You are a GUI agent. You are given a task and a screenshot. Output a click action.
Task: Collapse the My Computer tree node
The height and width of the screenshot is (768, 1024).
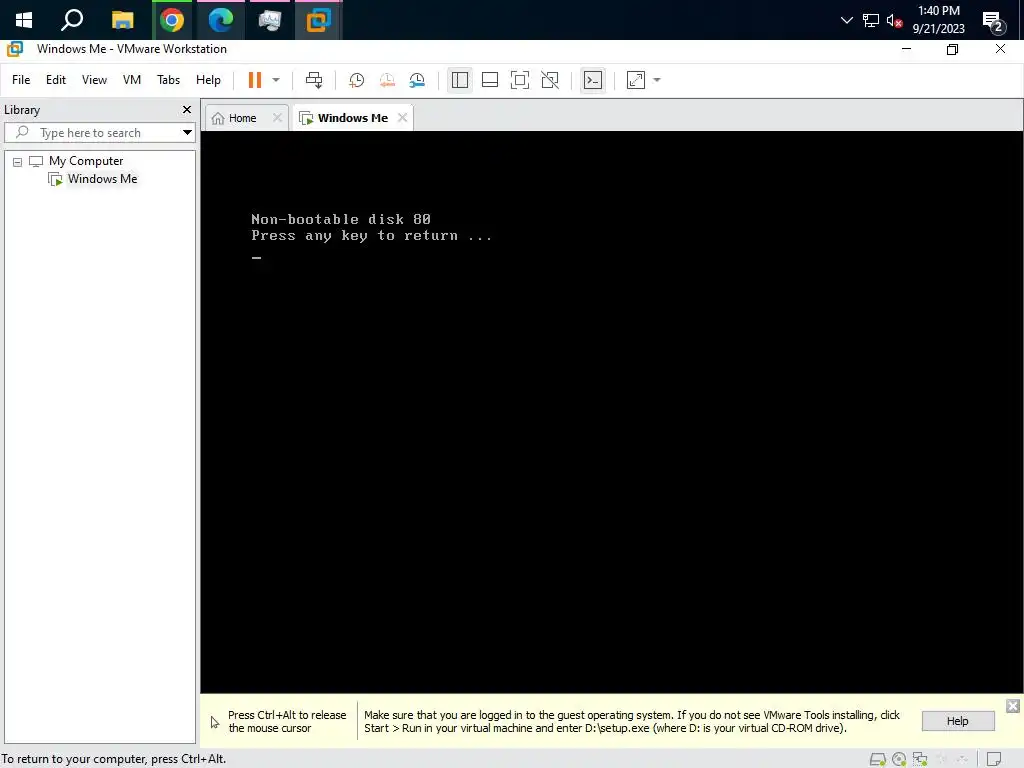18,162
